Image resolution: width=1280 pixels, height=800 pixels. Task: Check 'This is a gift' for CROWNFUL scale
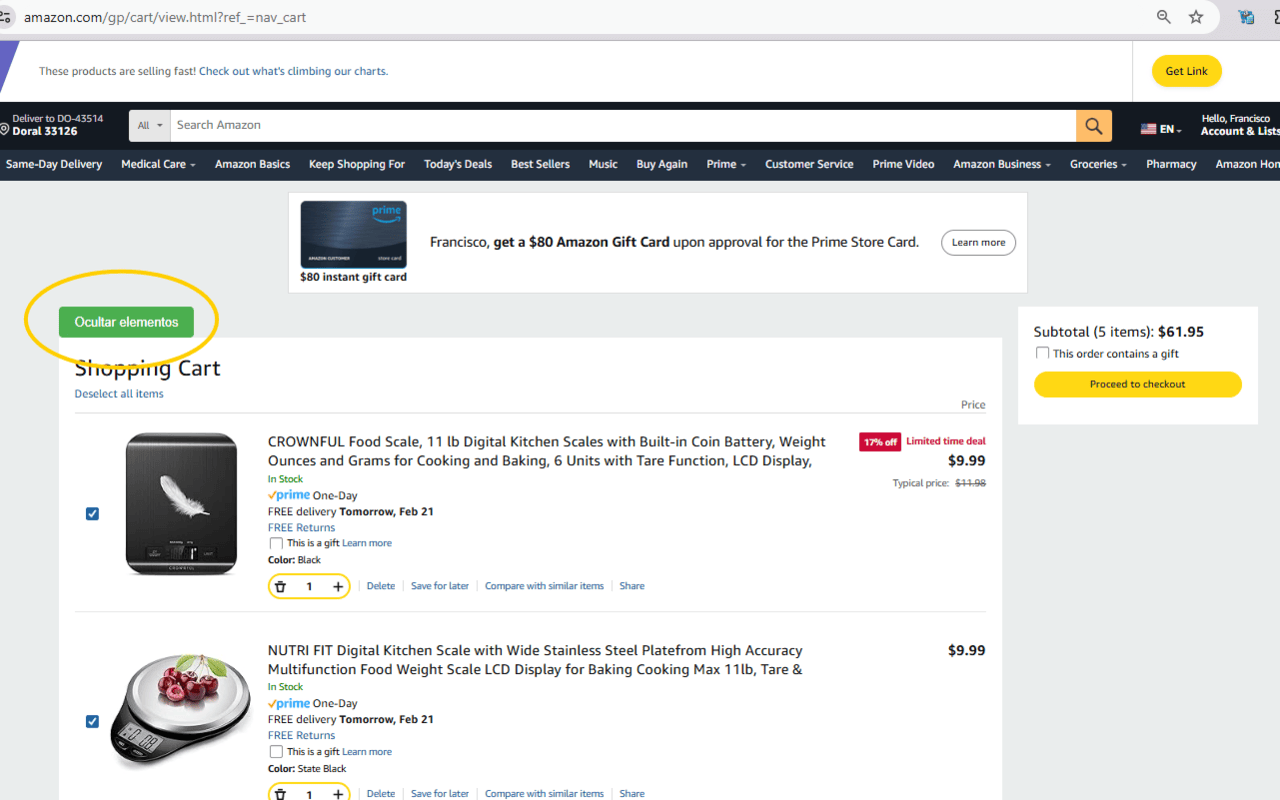276,544
